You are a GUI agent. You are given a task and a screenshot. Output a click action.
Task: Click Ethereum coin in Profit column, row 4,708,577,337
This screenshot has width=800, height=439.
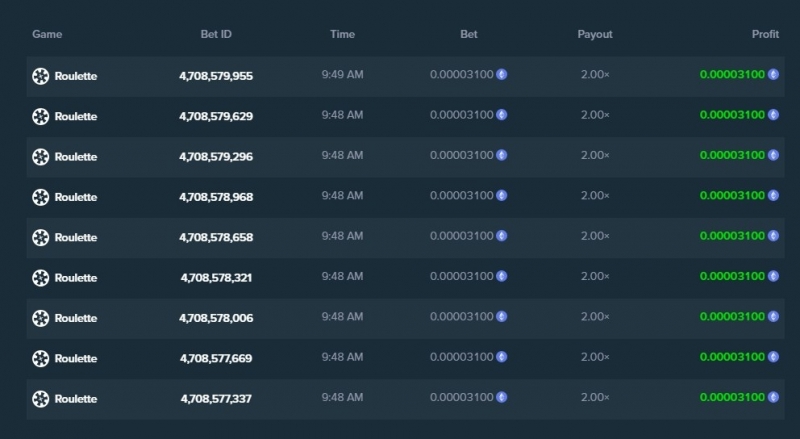tap(773, 397)
